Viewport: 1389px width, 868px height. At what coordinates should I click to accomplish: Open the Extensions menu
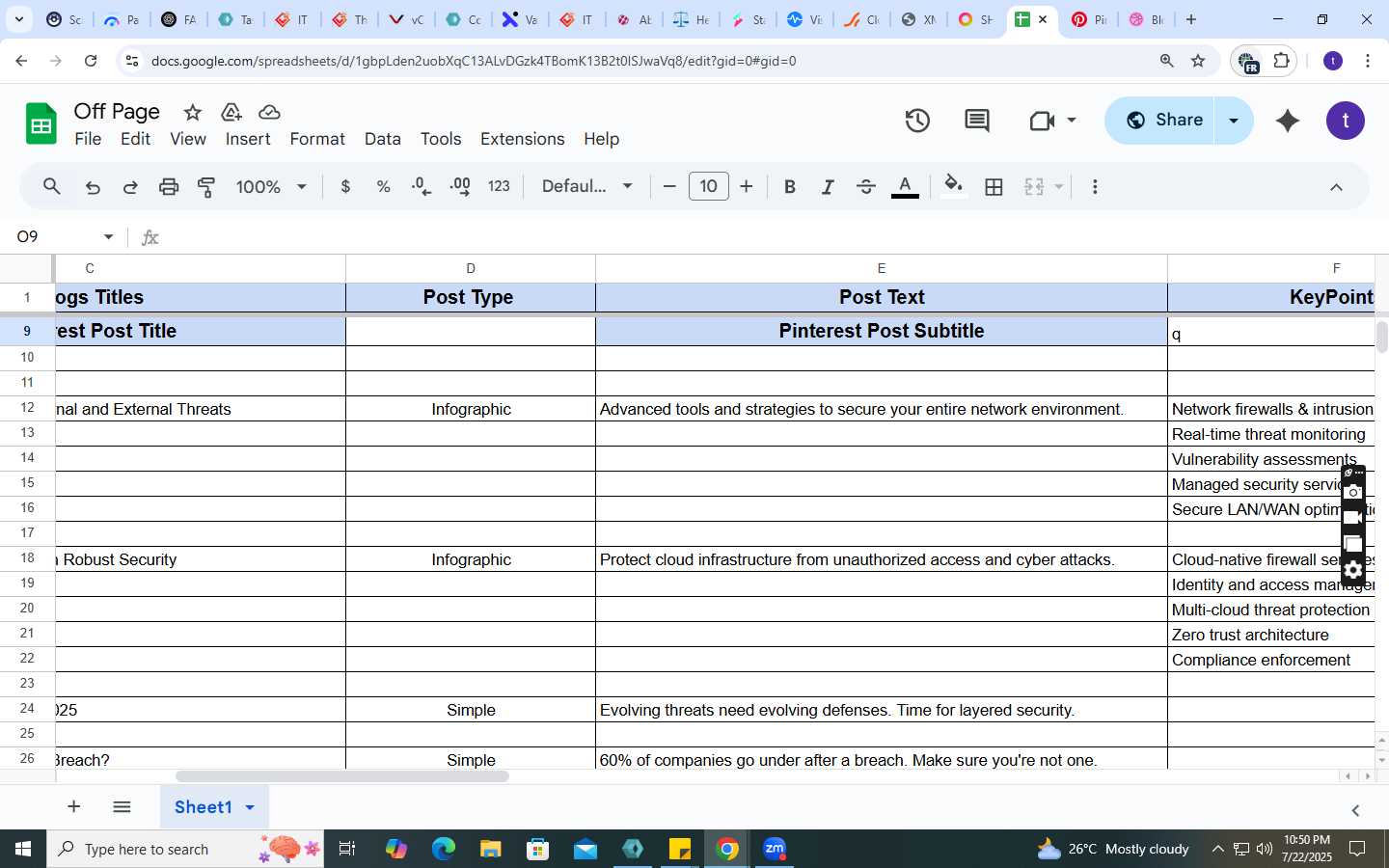[523, 139]
